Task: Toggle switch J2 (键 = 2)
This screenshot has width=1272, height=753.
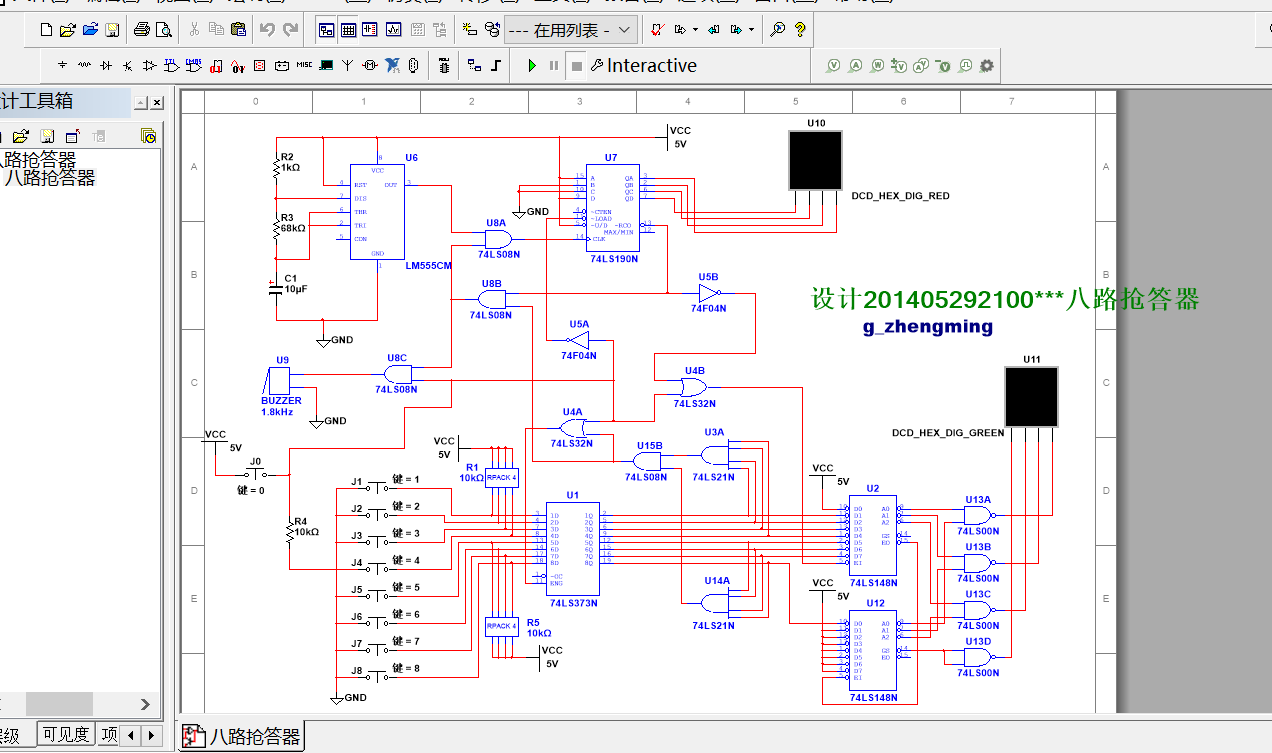Action: (376, 514)
